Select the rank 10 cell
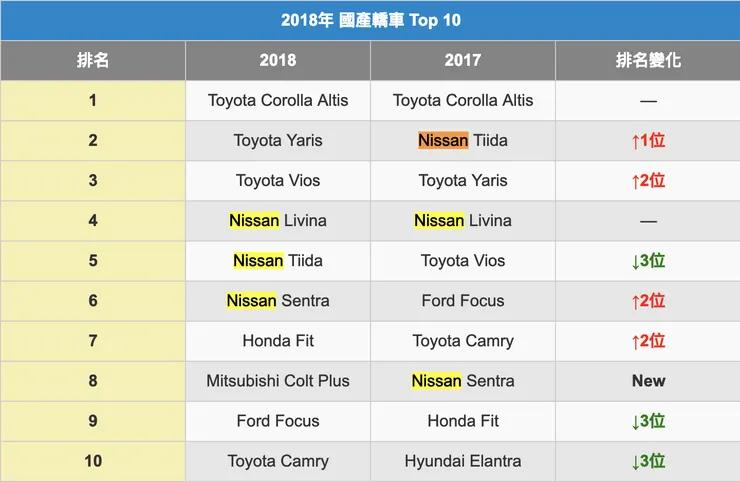 (93, 461)
